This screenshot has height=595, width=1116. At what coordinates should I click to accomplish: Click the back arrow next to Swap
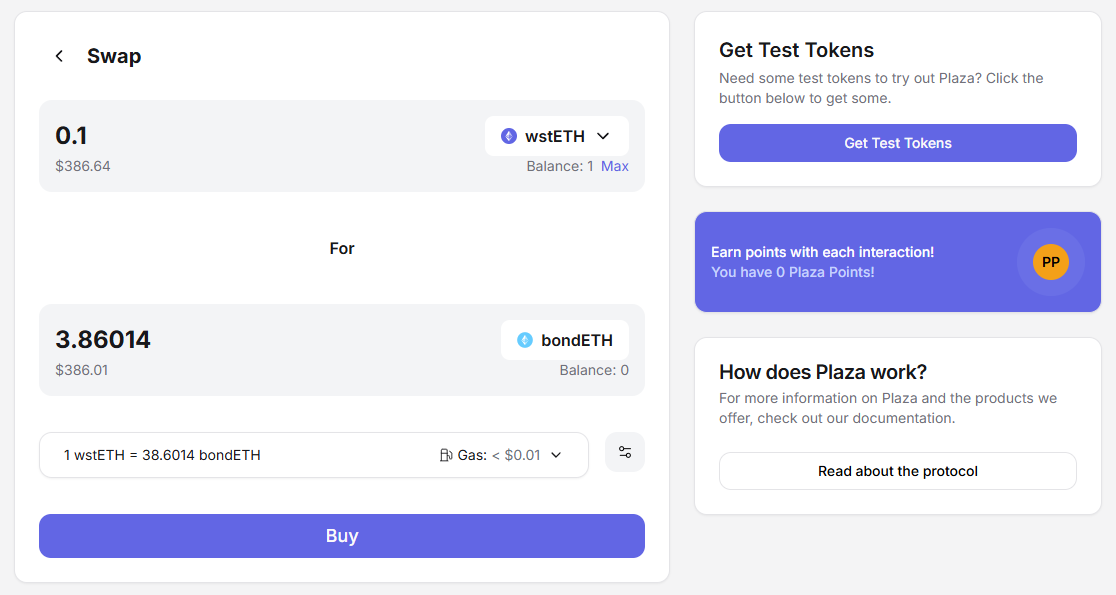coord(59,56)
